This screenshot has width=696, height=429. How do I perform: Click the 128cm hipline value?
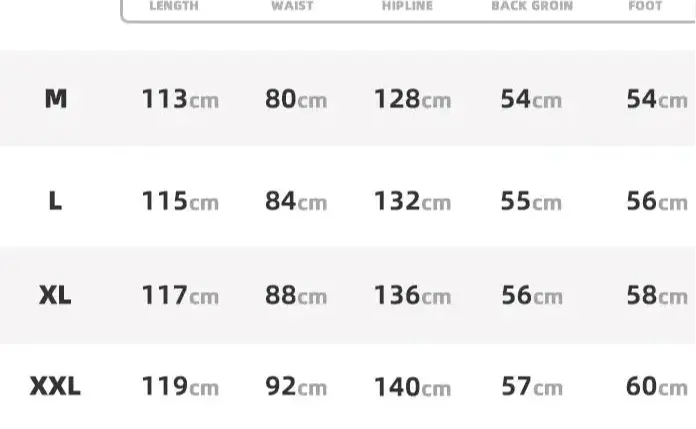(412, 99)
